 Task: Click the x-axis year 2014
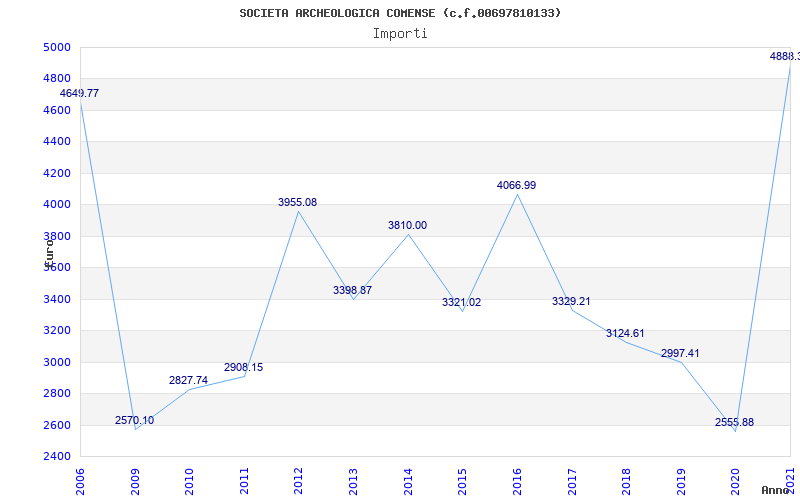[408, 481]
